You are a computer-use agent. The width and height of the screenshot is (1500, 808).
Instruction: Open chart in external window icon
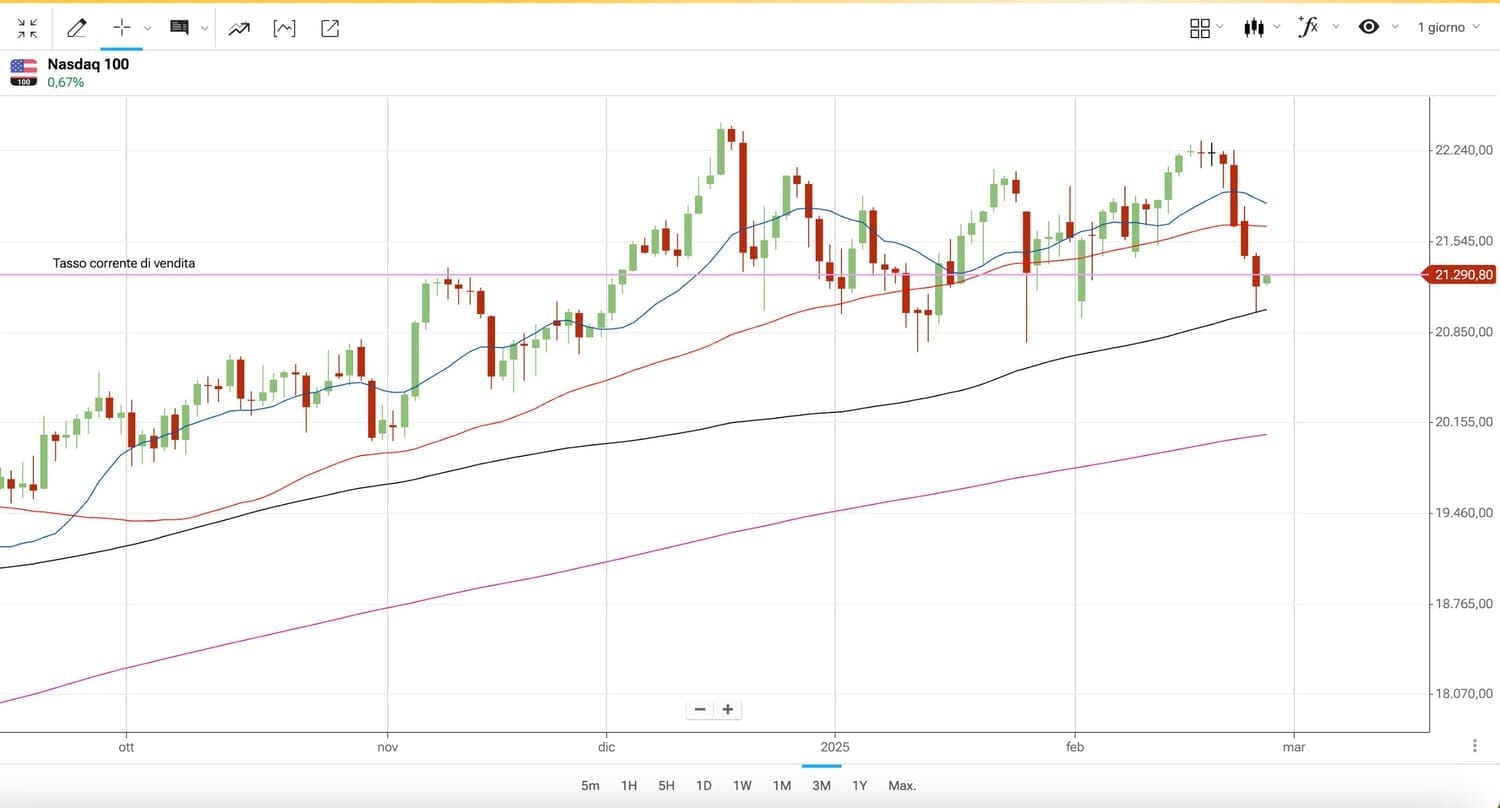pos(330,28)
